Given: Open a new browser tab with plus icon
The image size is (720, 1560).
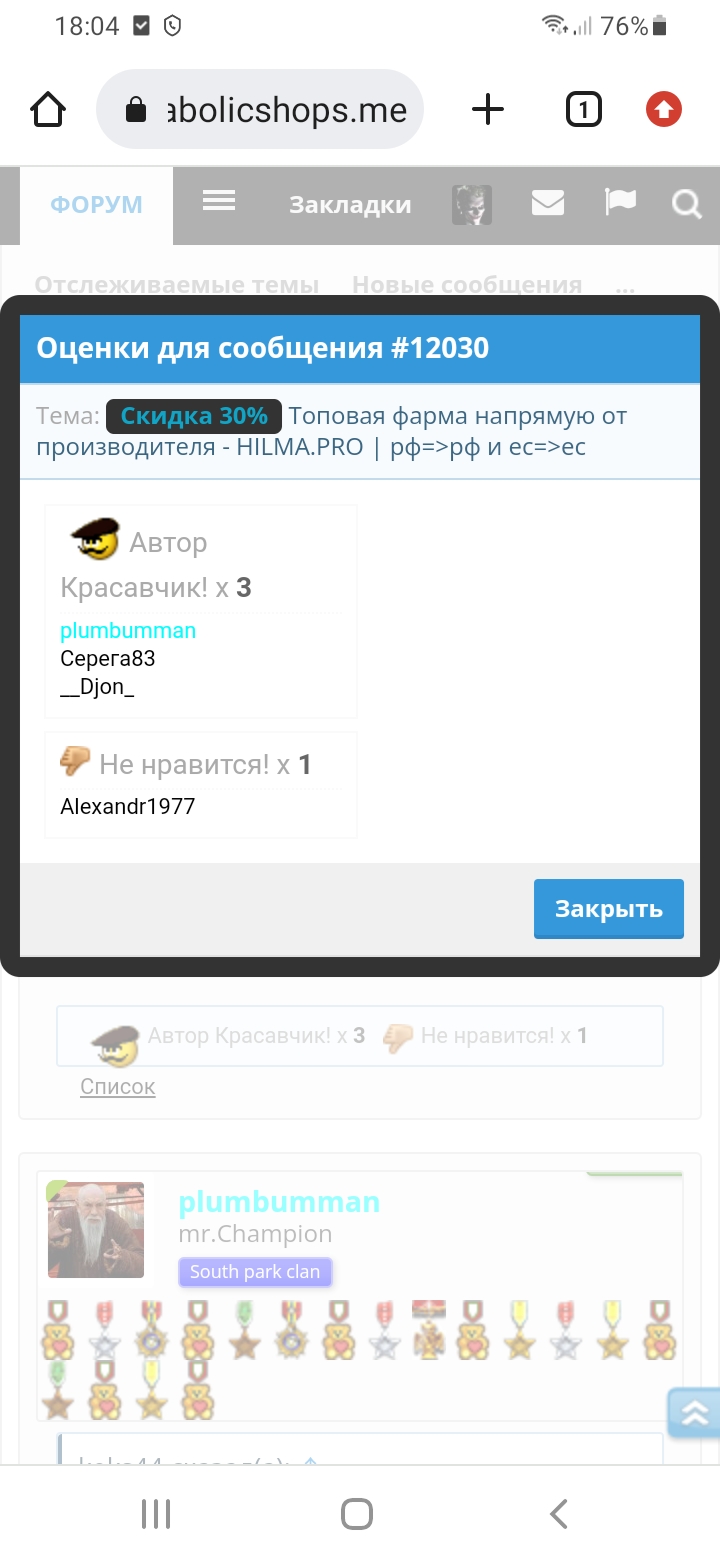Looking at the screenshot, I should coord(488,109).
